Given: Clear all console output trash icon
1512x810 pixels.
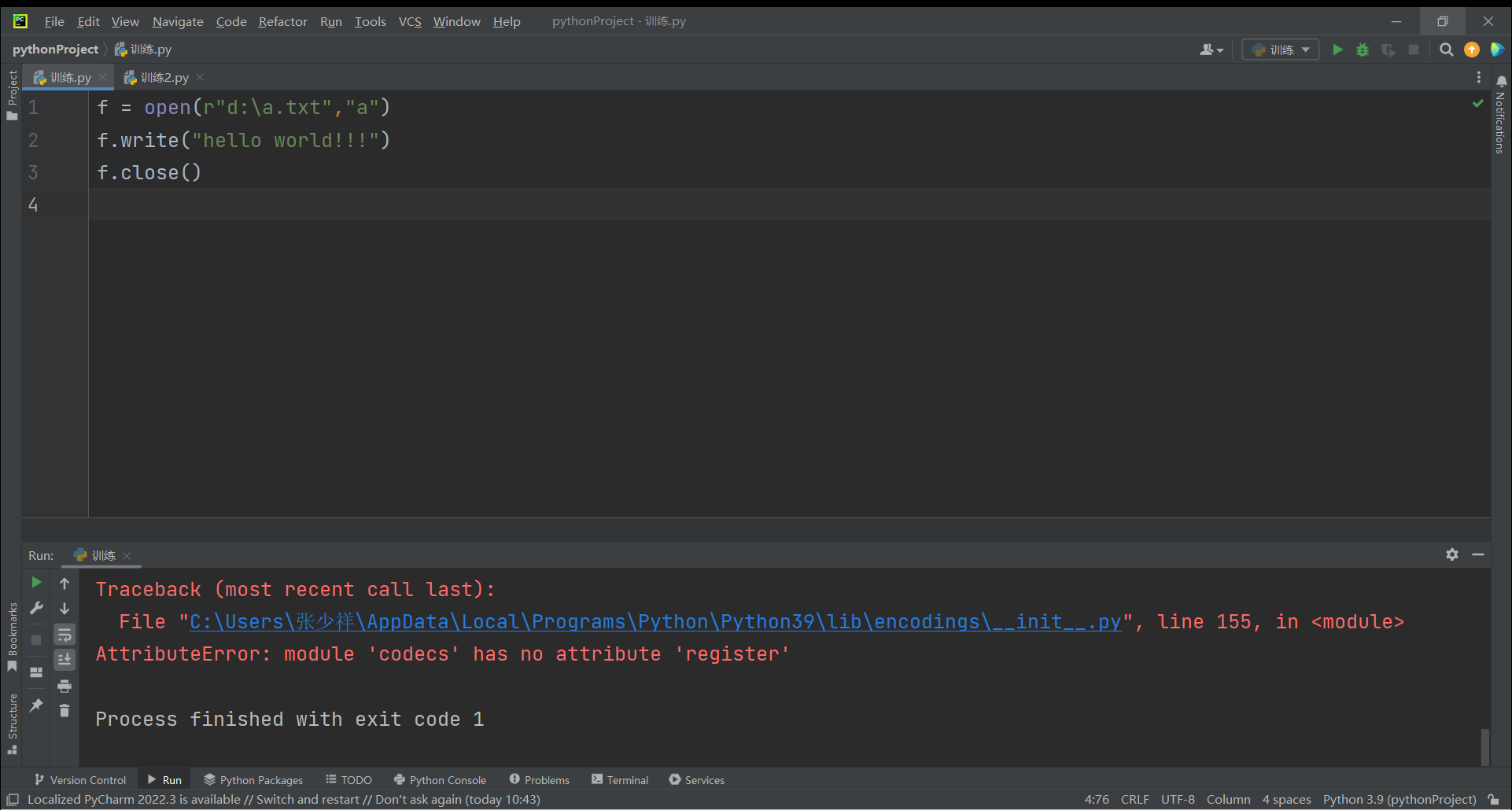Looking at the screenshot, I should tap(65, 710).
